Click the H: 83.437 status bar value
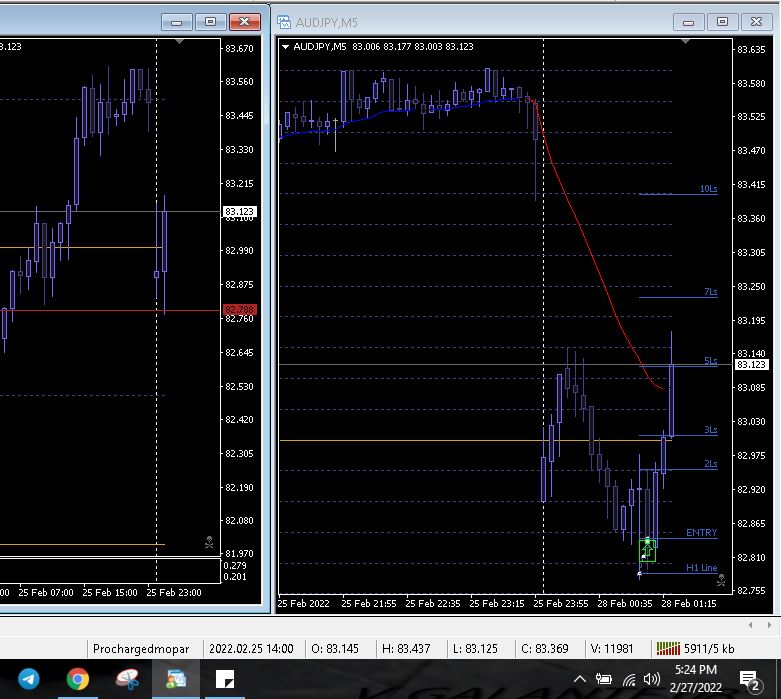The height and width of the screenshot is (699, 781). click(406, 649)
